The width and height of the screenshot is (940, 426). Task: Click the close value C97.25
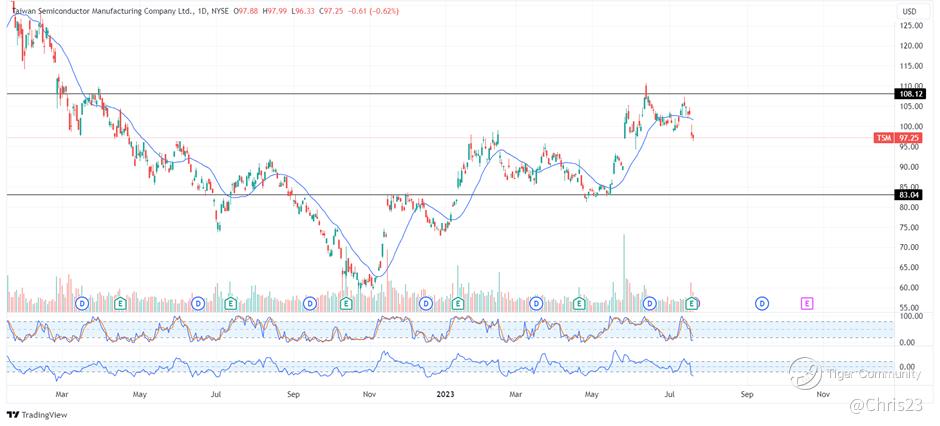coord(329,11)
